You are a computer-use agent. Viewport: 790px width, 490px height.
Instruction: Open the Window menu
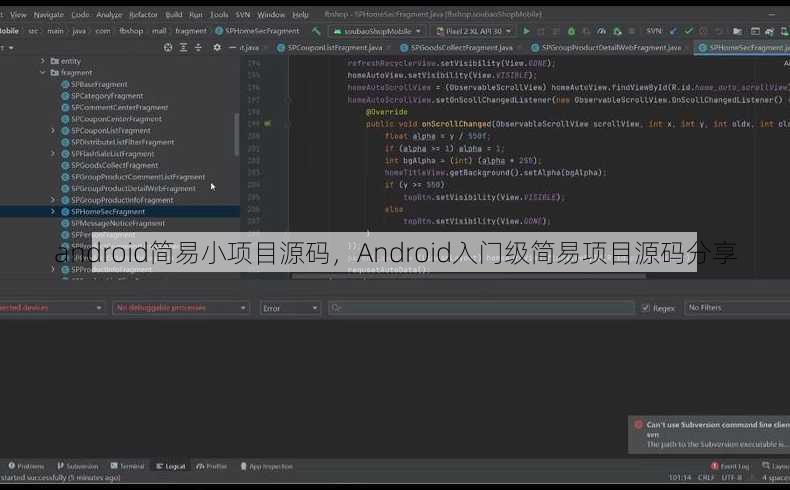pos(271,15)
